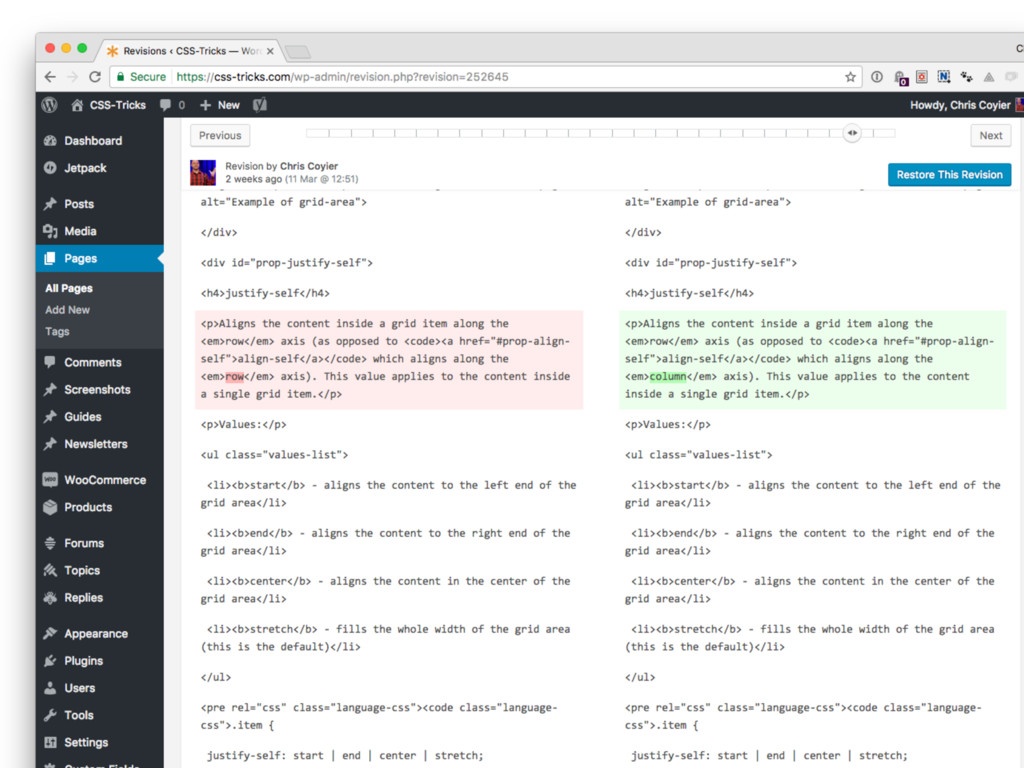
Task: Click the Dashboard gauge icon
Action: coord(50,141)
